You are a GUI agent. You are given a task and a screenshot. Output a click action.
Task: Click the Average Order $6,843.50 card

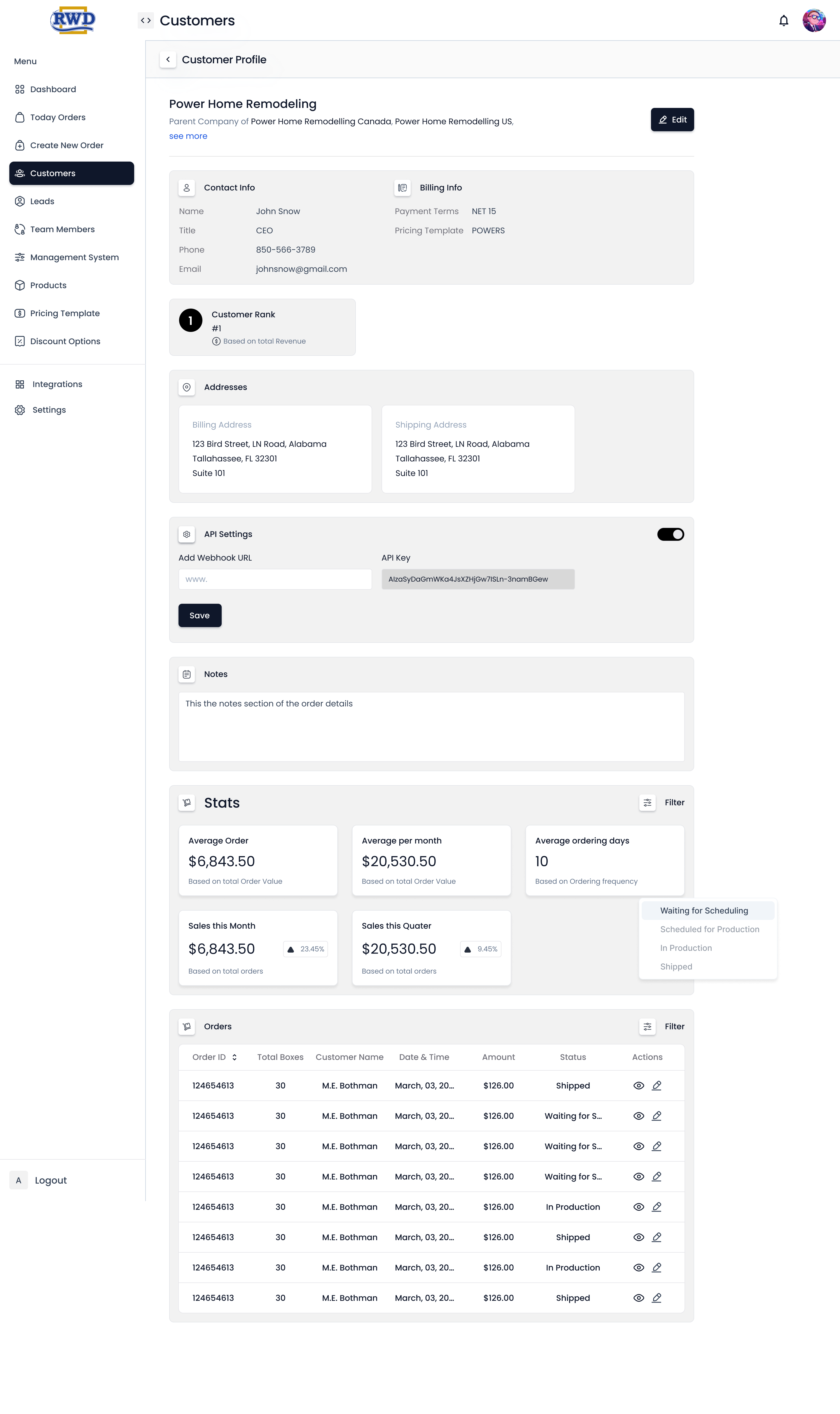pyautogui.click(x=258, y=860)
